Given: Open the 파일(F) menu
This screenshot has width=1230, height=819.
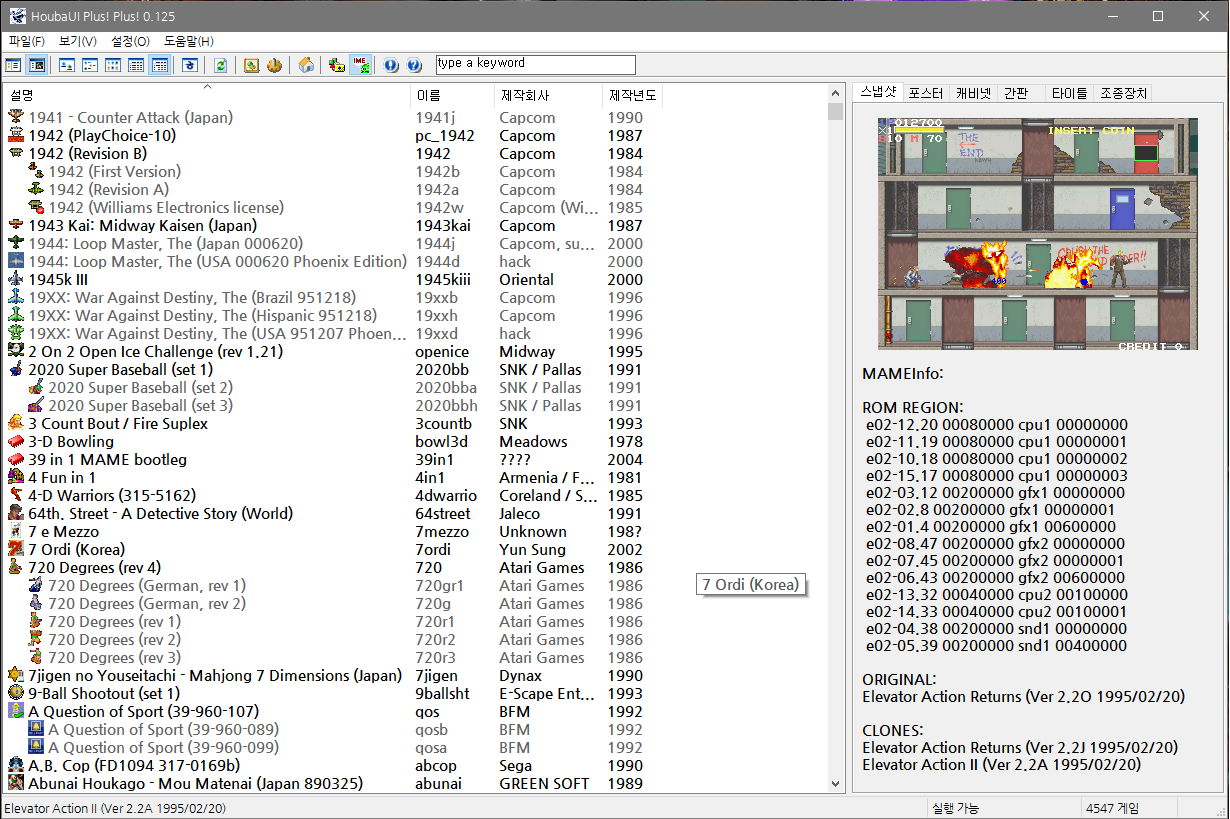Looking at the screenshot, I should [27, 41].
